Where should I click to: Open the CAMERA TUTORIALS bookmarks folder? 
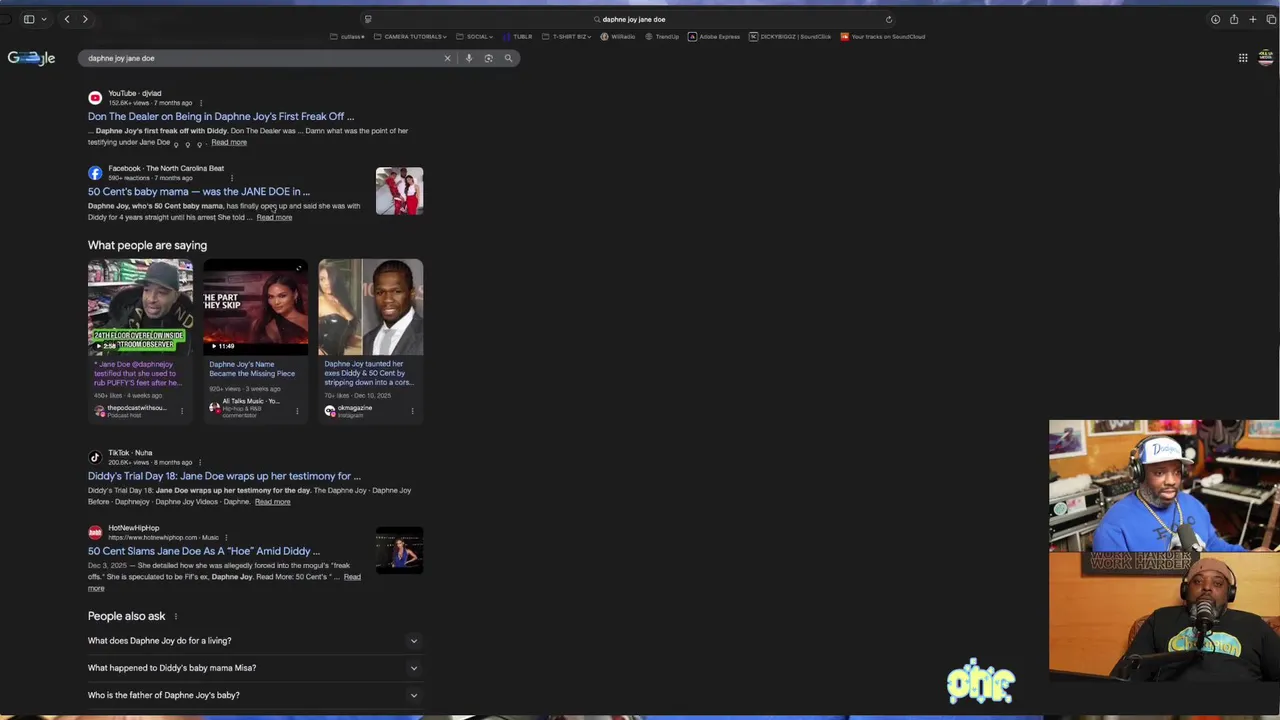410,37
